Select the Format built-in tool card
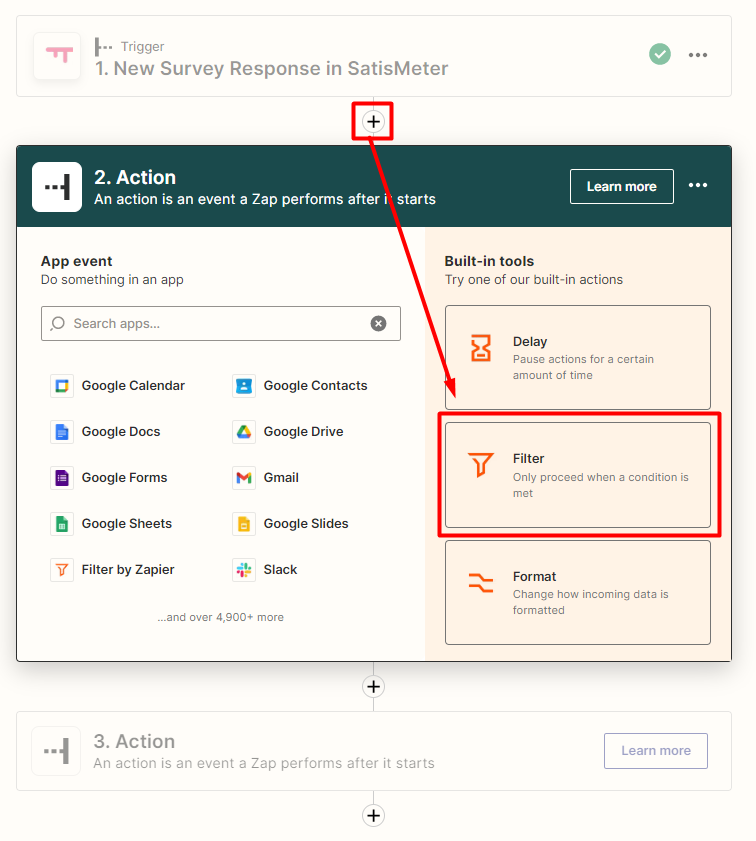The image size is (756, 841). 577,593
